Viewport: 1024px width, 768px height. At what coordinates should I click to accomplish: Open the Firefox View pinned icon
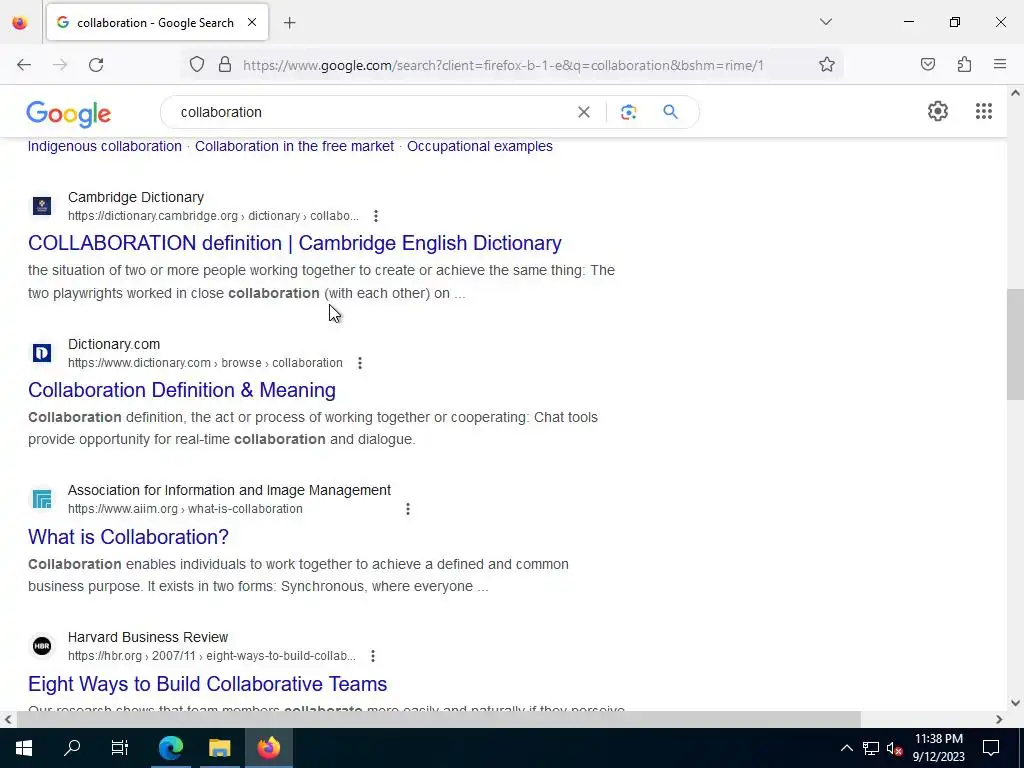pos(20,22)
